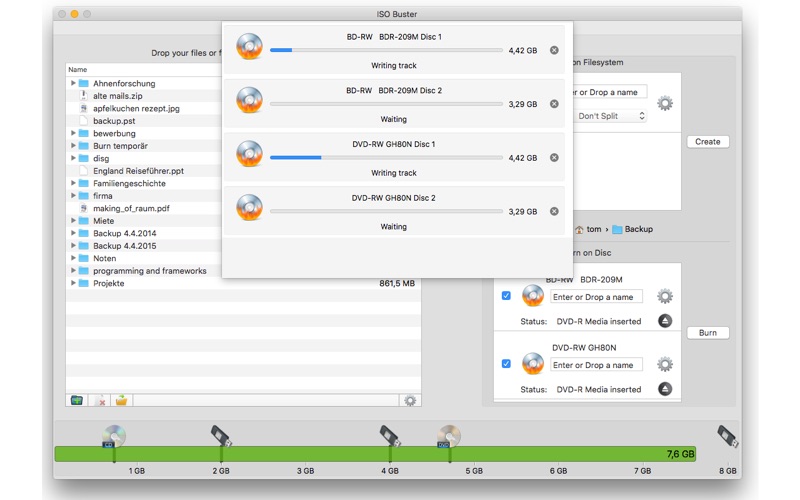
Task: Click the BDR-209M Disc 1 progress bar
Action: (386, 50)
